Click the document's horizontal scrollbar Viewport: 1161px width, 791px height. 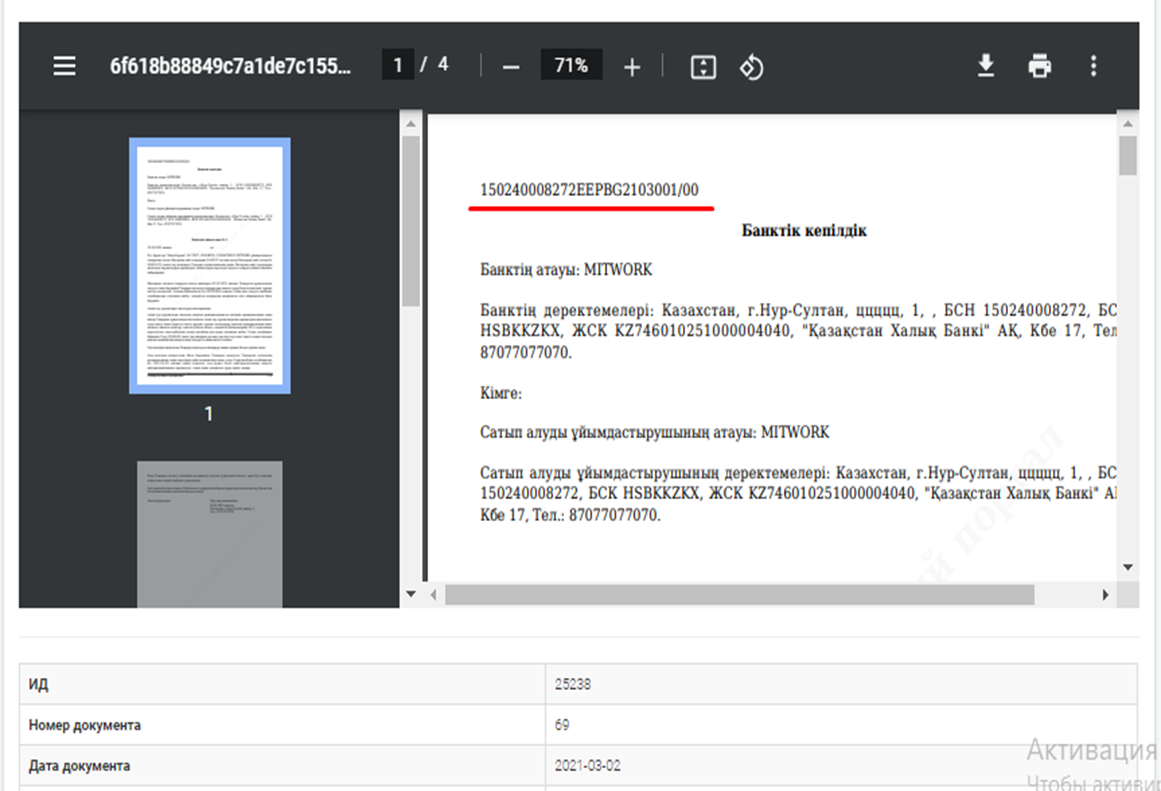click(739, 594)
